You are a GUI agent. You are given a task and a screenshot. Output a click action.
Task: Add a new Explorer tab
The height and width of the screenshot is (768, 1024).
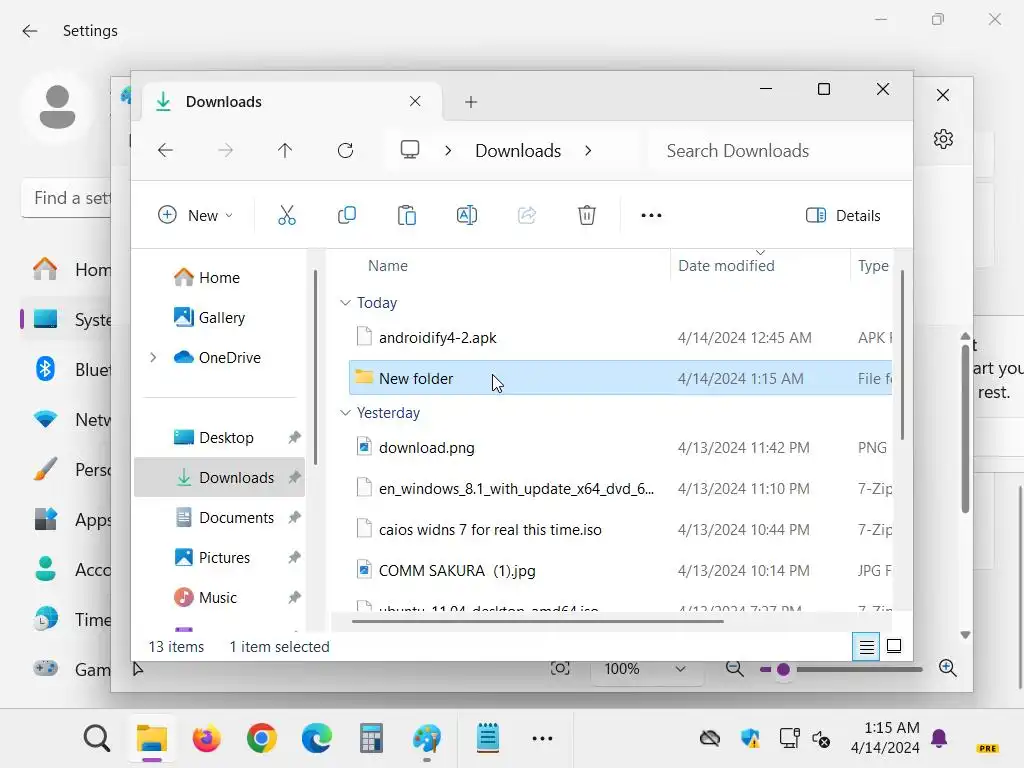[x=471, y=102]
